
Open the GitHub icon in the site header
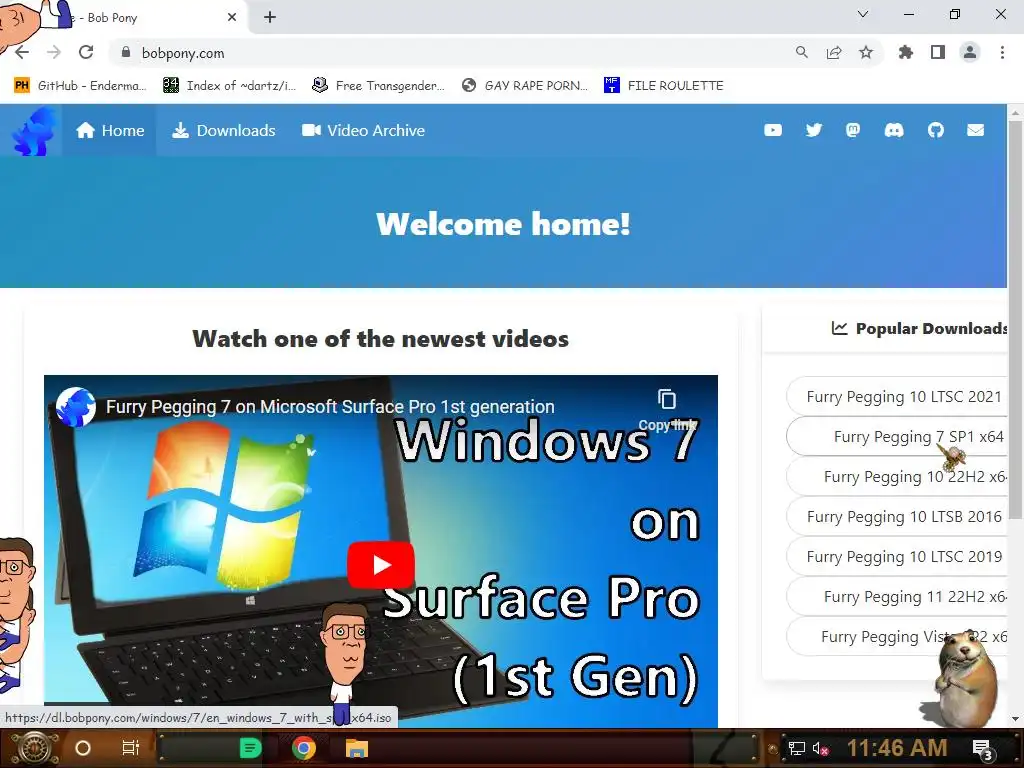(936, 130)
